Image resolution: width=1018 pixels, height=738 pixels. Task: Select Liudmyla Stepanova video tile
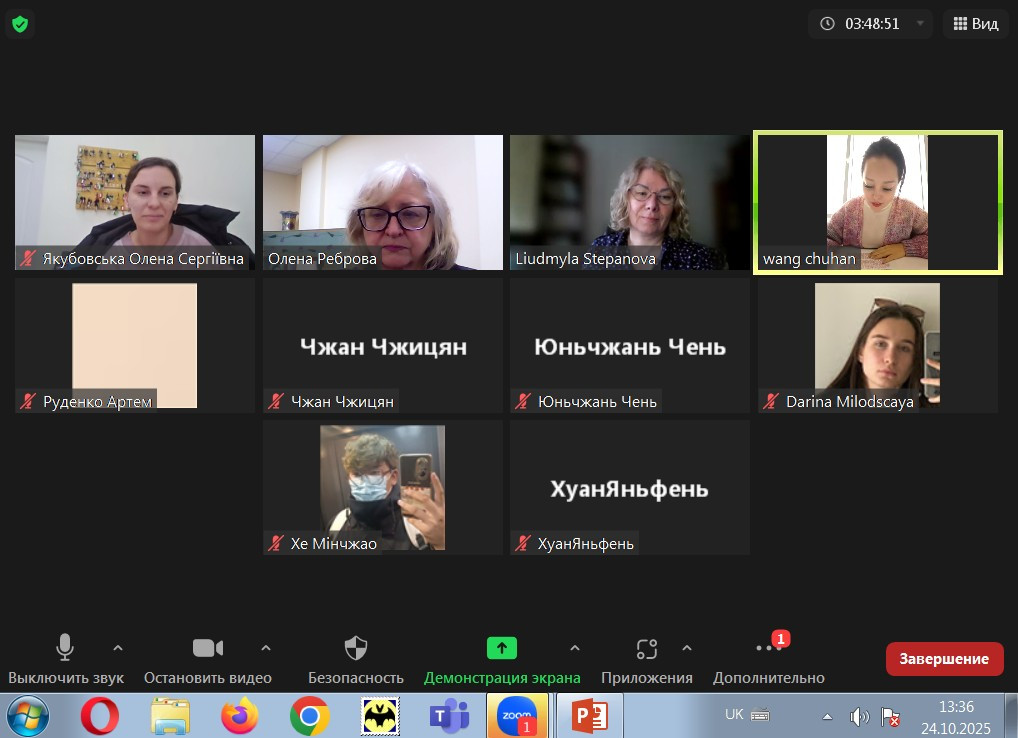pos(630,203)
